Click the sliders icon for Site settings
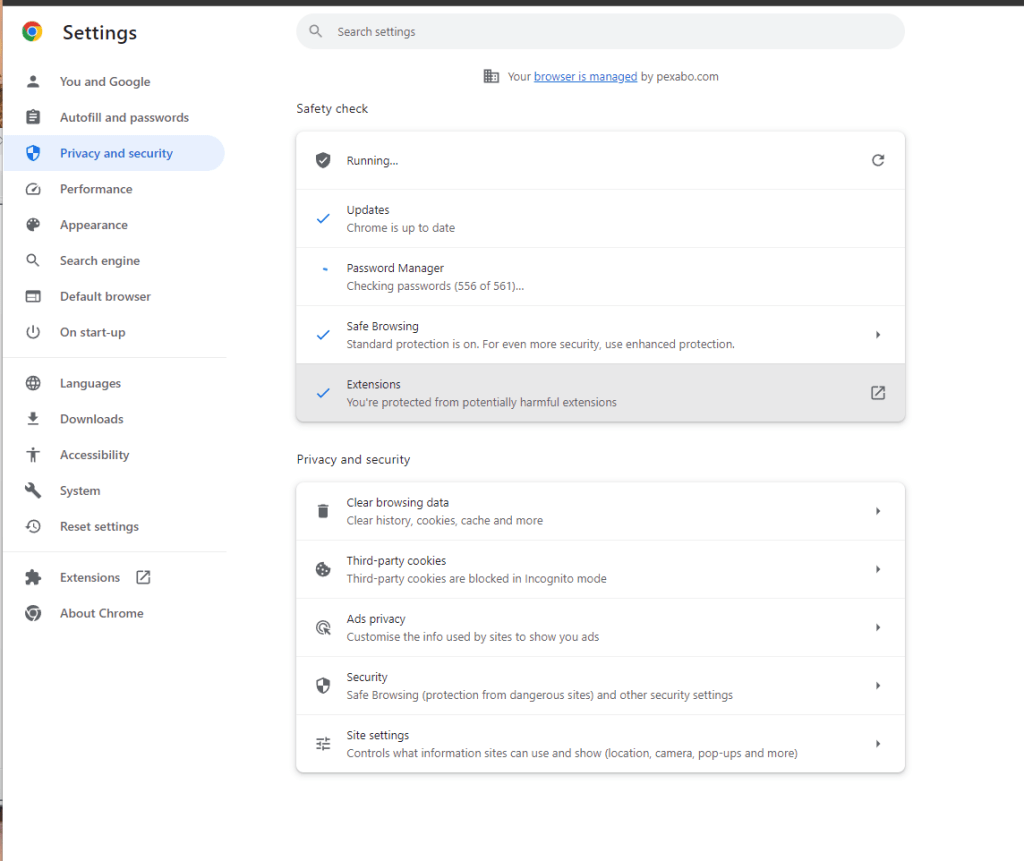This screenshot has height=861, width=1024. click(x=323, y=743)
